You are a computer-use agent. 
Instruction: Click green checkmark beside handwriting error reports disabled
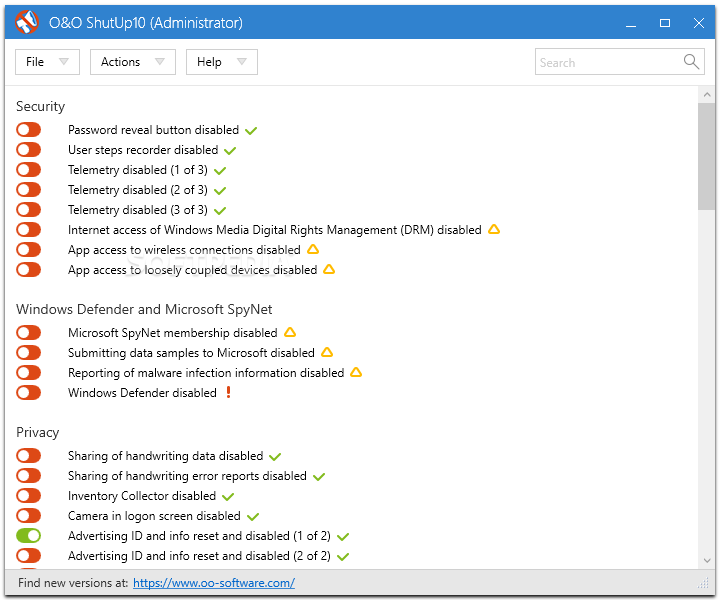(x=319, y=477)
